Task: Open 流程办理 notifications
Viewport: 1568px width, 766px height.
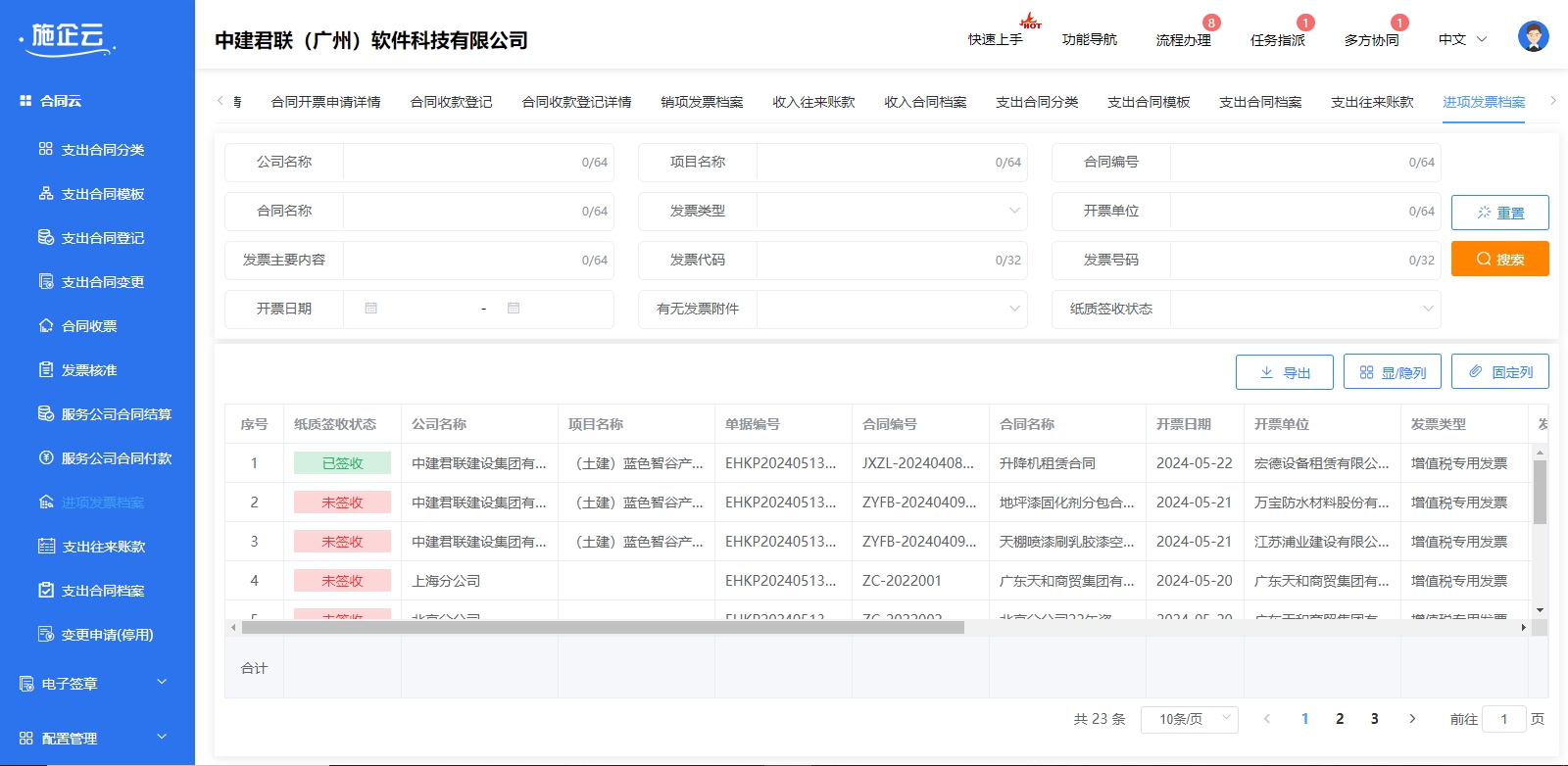Action: [1184, 40]
